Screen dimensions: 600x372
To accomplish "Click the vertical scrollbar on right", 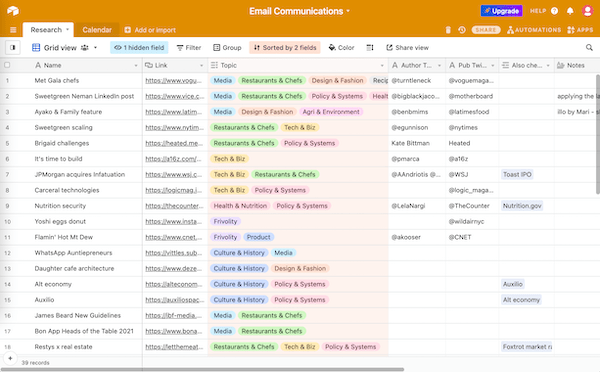I will click(x=598, y=134).
